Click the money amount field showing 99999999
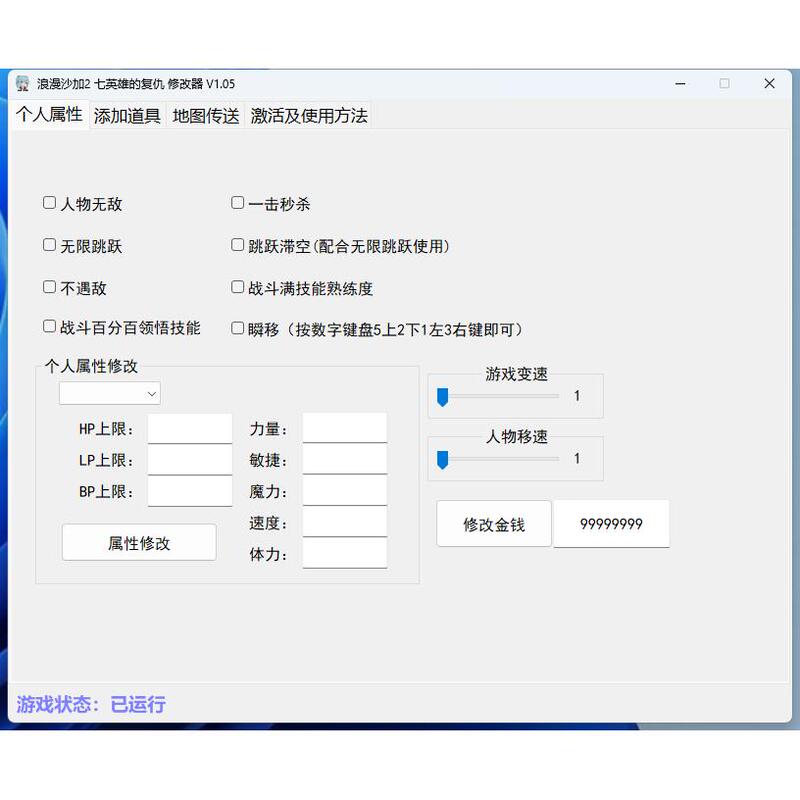Image resolution: width=800 pixels, height=800 pixels. (611, 524)
